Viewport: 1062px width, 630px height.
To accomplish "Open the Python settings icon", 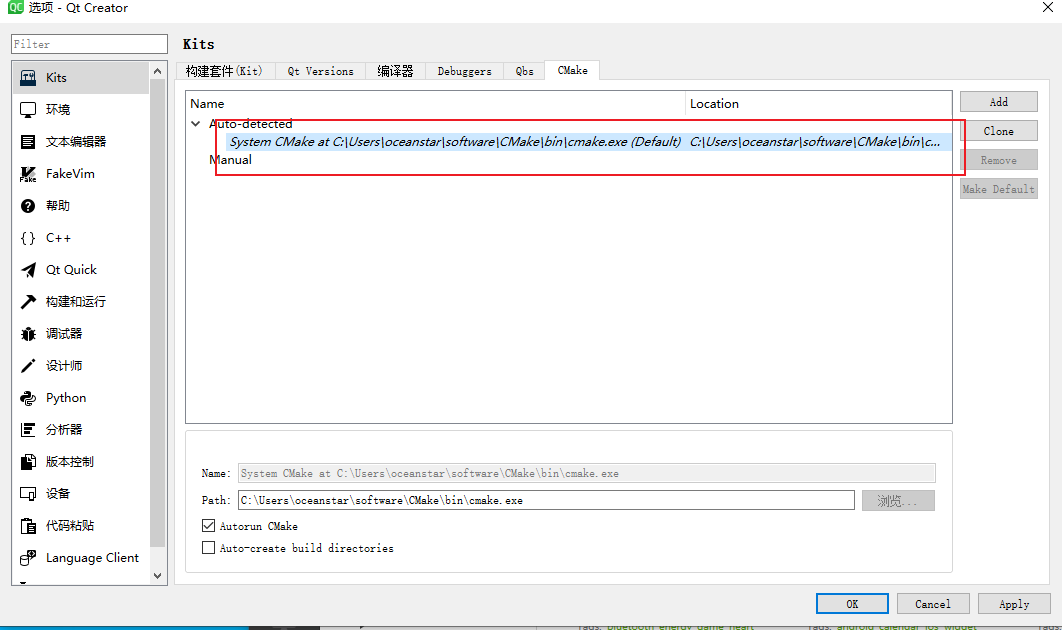I will pos(28,398).
